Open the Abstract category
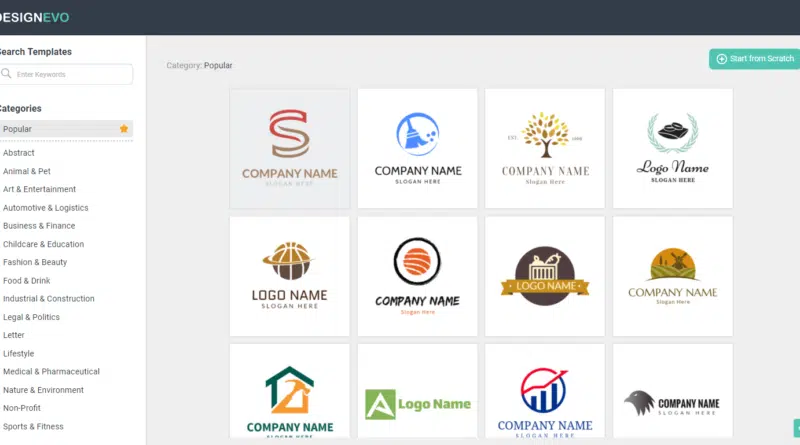 click(x=19, y=153)
